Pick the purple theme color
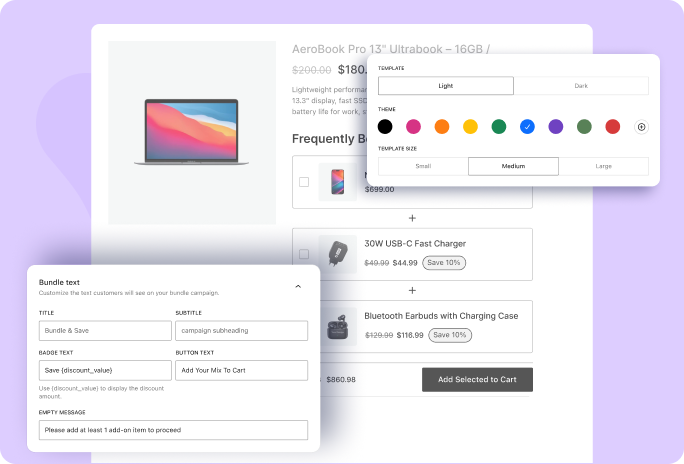The width and height of the screenshot is (684, 464). (x=556, y=127)
